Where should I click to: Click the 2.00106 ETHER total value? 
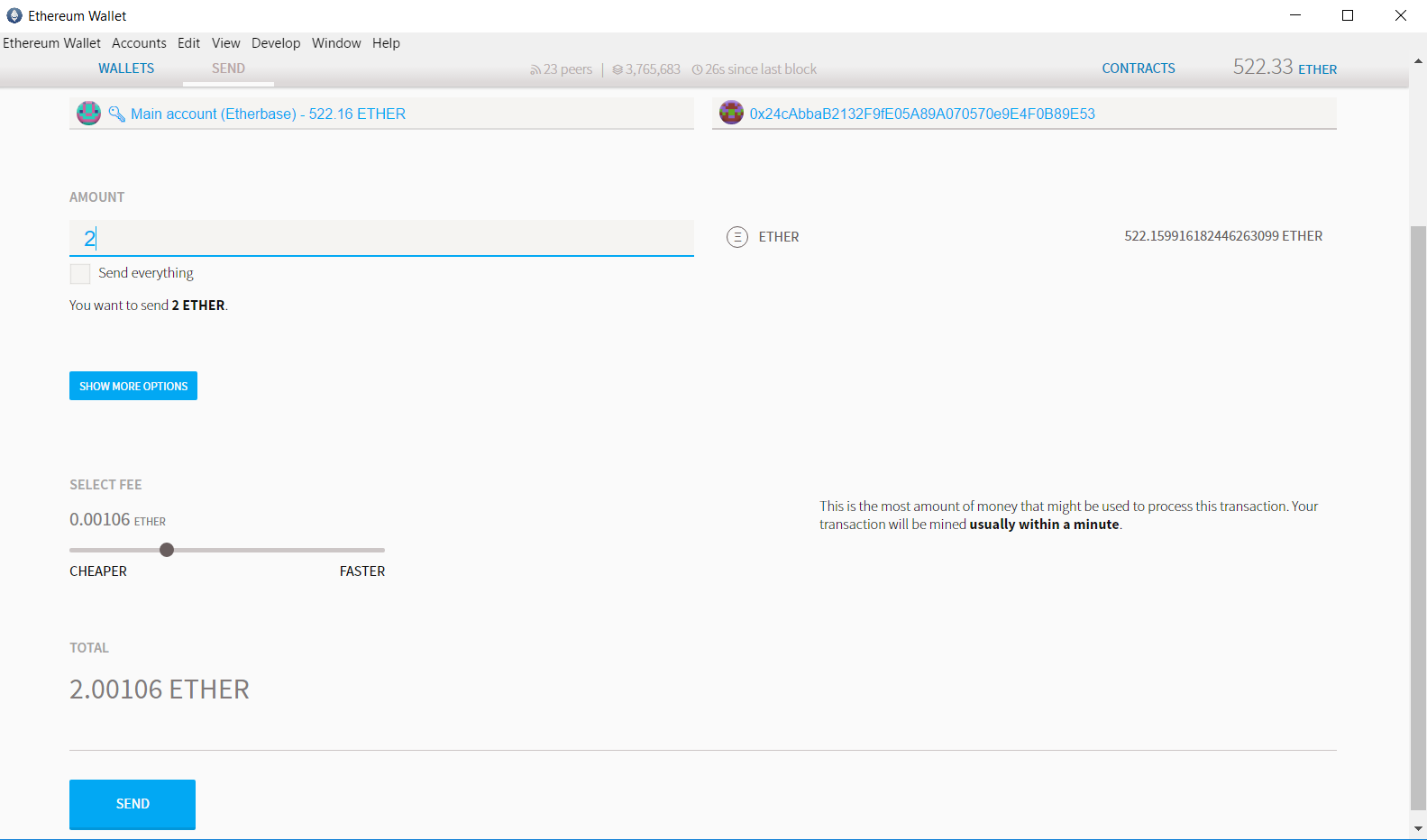pos(160,689)
